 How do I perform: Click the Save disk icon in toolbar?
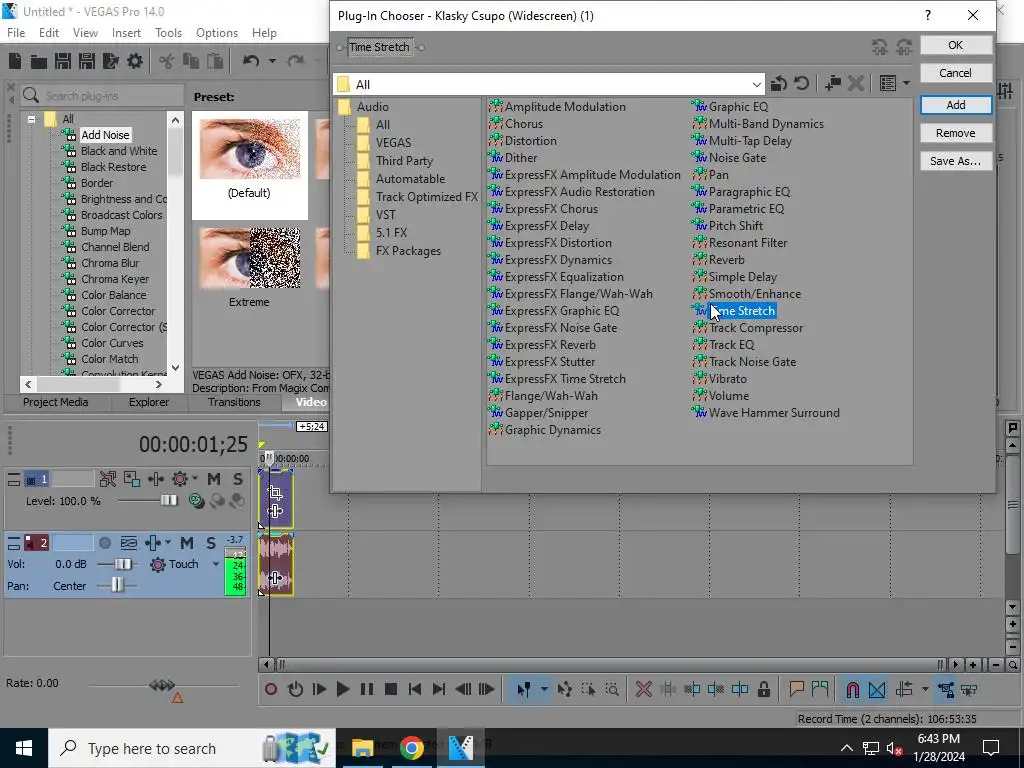tap(63, 61)
